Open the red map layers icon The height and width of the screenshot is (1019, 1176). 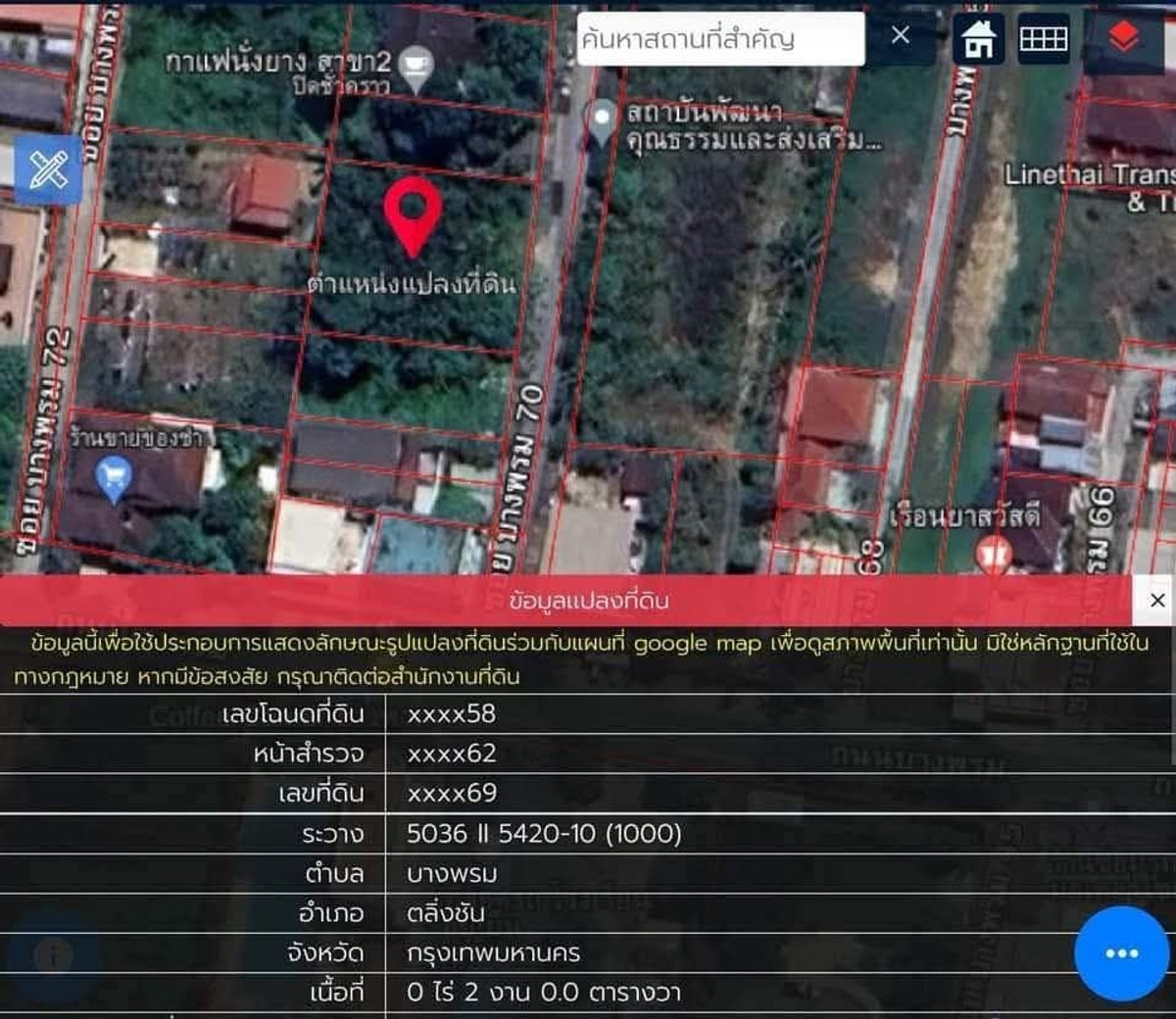[1124, 39]
